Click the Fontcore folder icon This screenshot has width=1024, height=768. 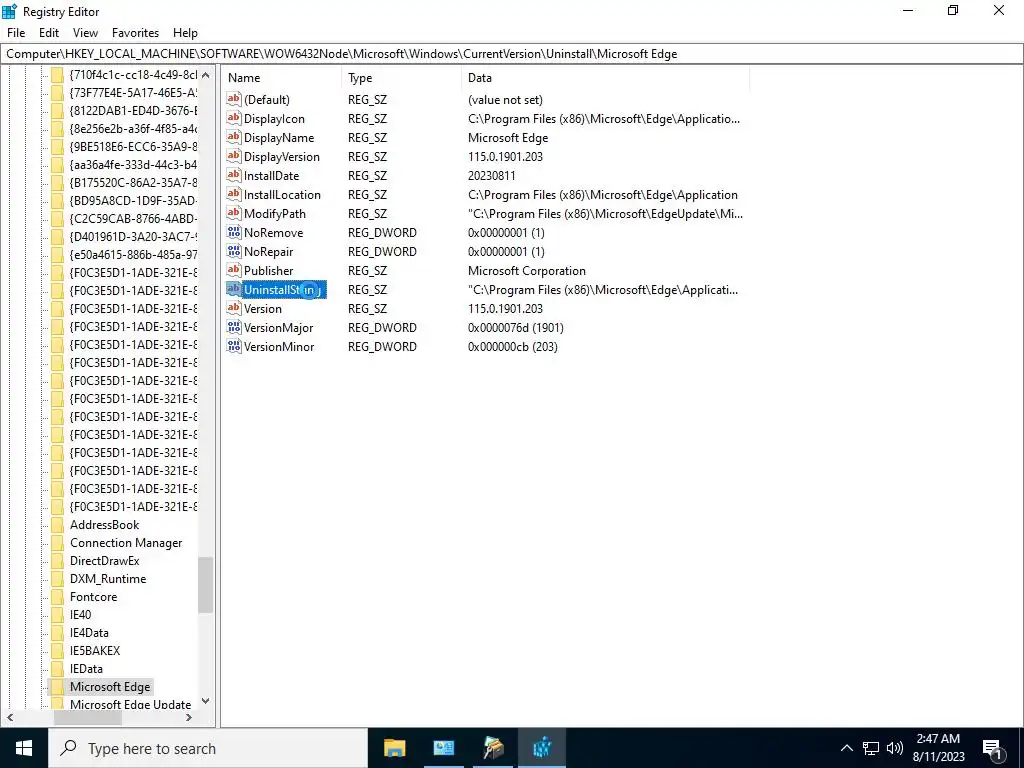[x=57, y=596]
